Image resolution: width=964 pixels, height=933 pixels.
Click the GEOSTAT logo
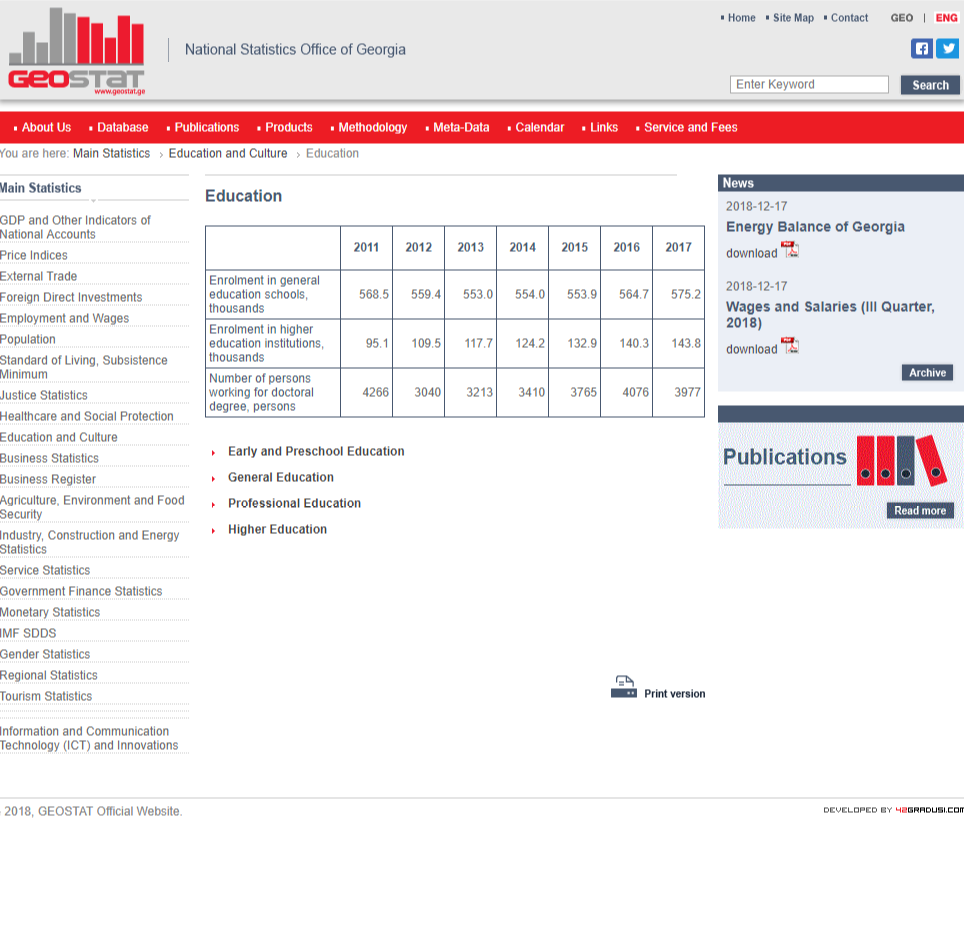(x=77, y=52)
